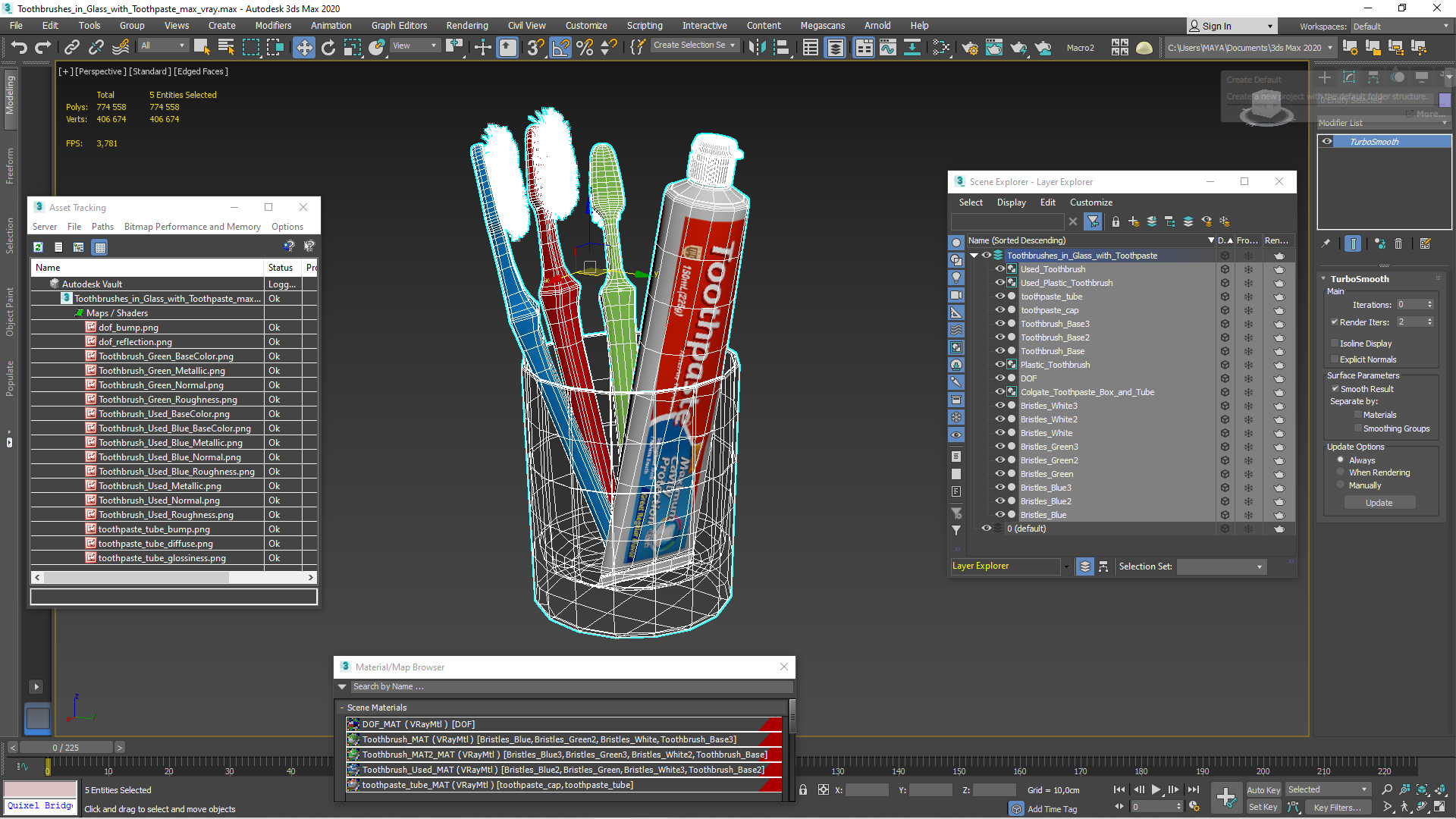This screenshot has width=1456, height=819.
Task: Open the All selection filter dropdown
Action: click(x=162, y=45)
